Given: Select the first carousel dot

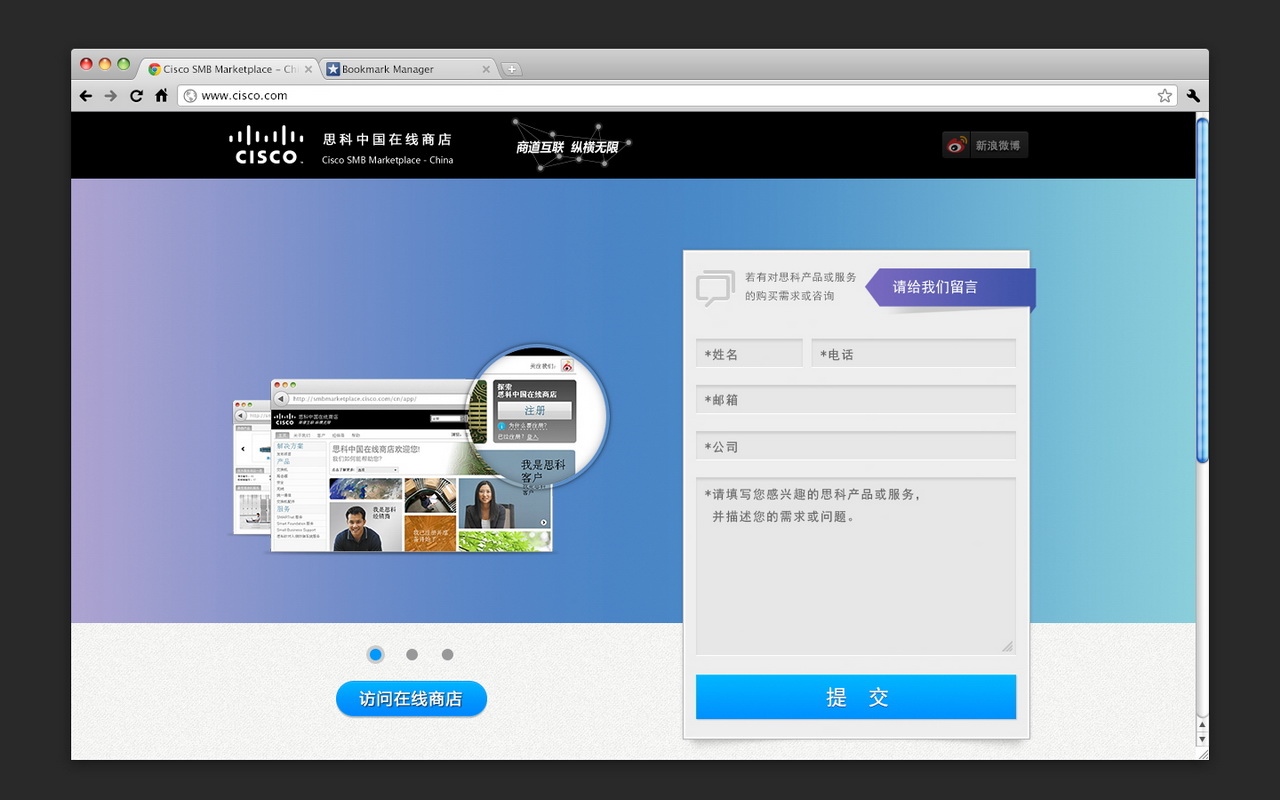Looking at the screenshot, I should [375, 655].
